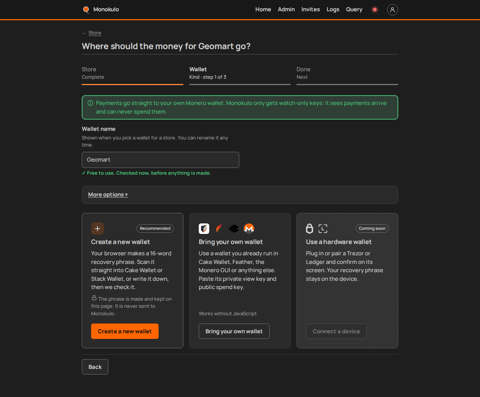The width and height of the screenshot is (480, 397).
Task: Click the Bring your own wallet button
Action: tap(234, 331)
